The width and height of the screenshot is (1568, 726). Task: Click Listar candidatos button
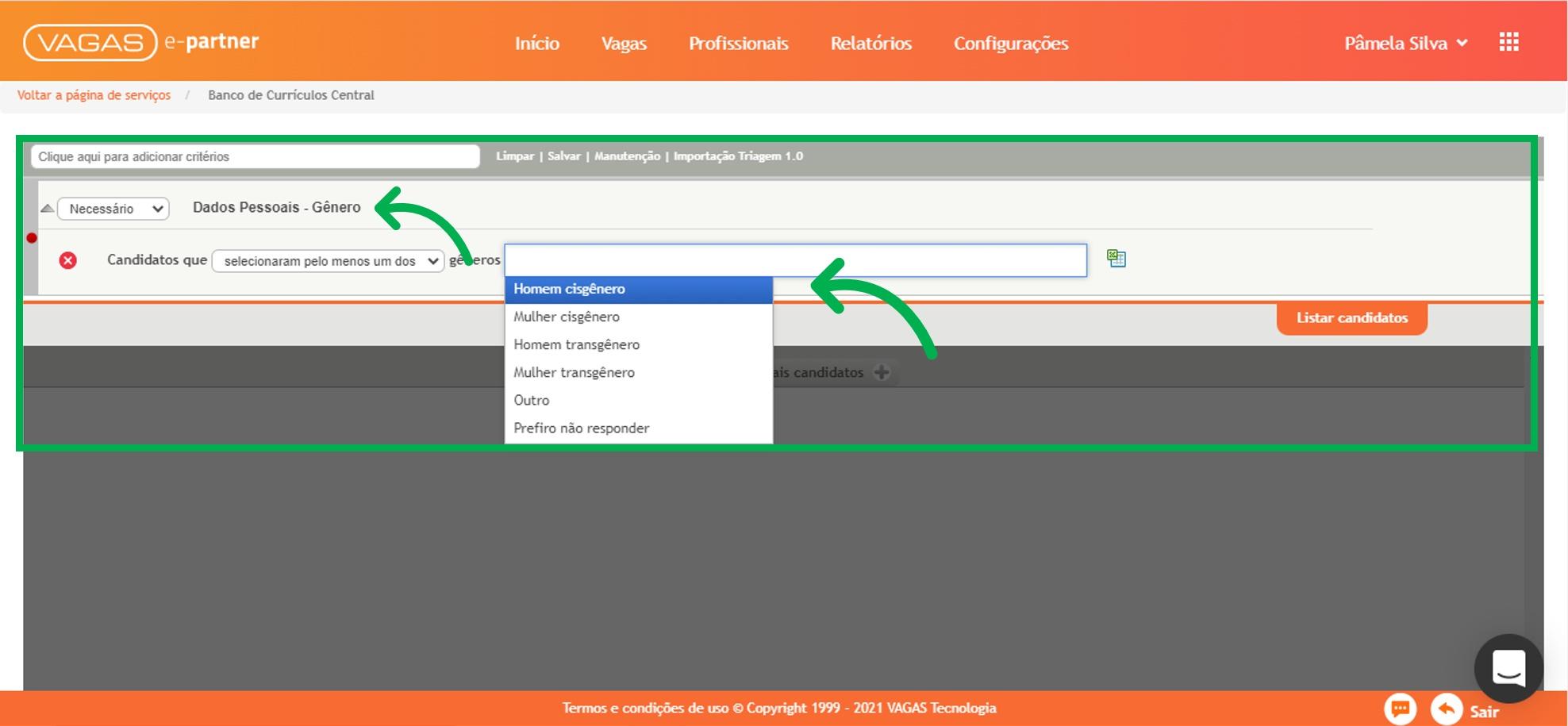coord(1352,317)
